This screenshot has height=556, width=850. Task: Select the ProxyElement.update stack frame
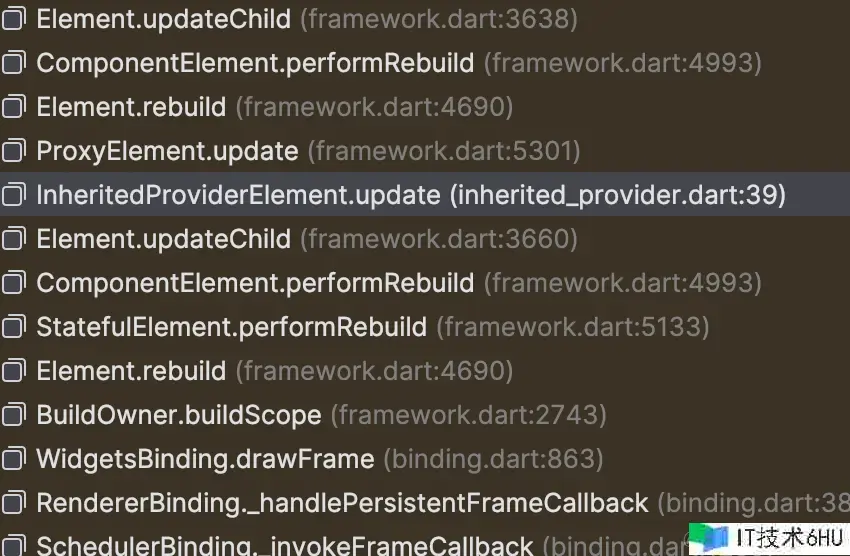pos(167,152)
